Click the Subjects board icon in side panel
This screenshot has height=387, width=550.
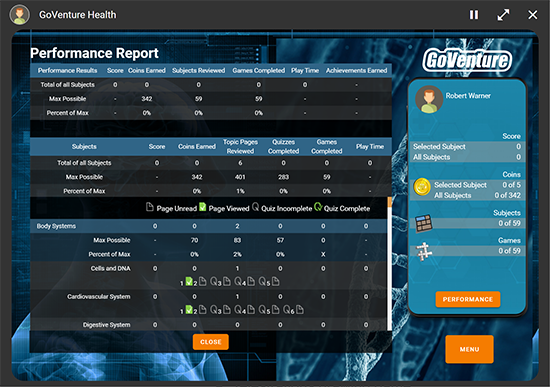(424, 223)
